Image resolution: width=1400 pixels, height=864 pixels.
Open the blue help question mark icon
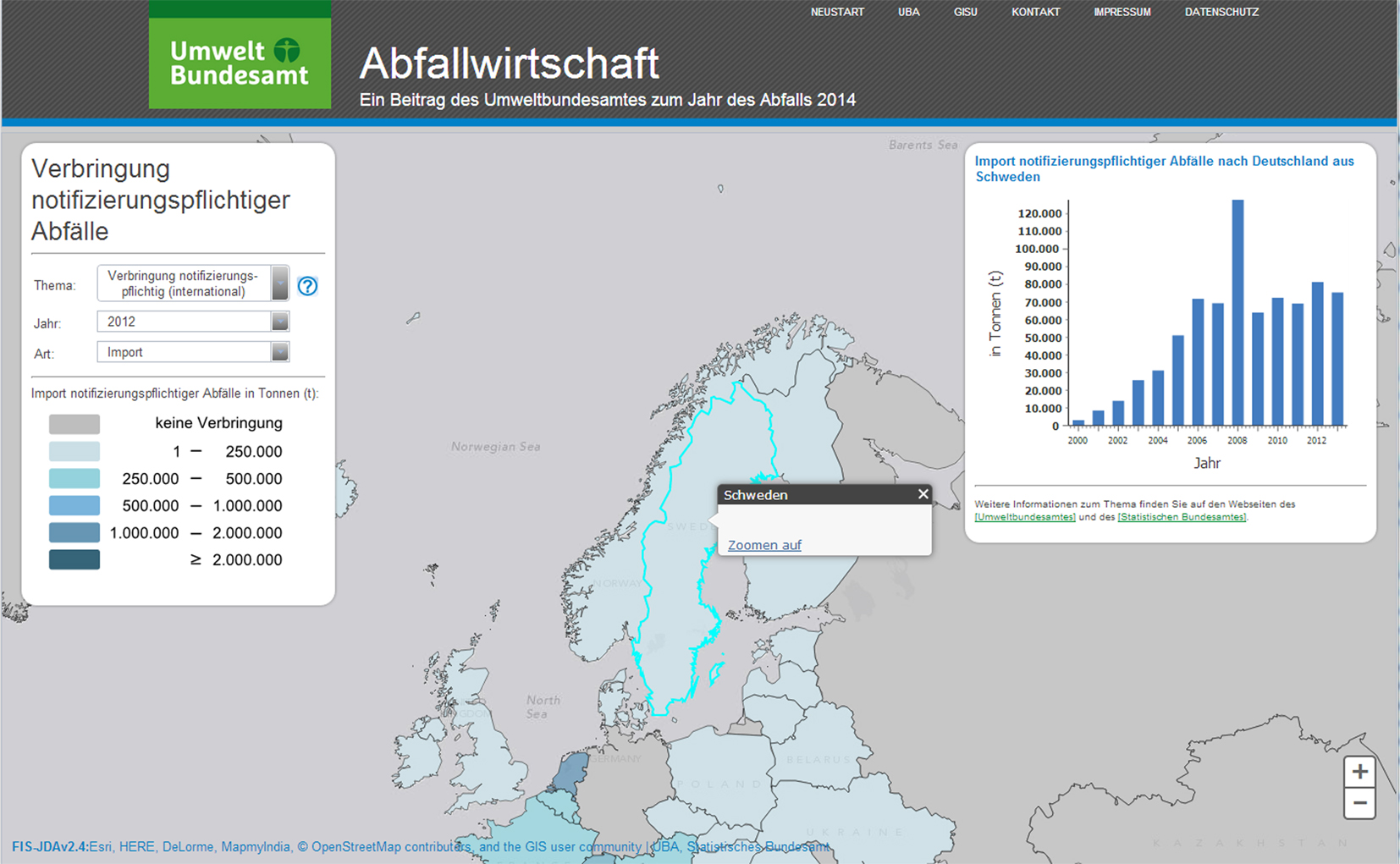click(307, 286)
